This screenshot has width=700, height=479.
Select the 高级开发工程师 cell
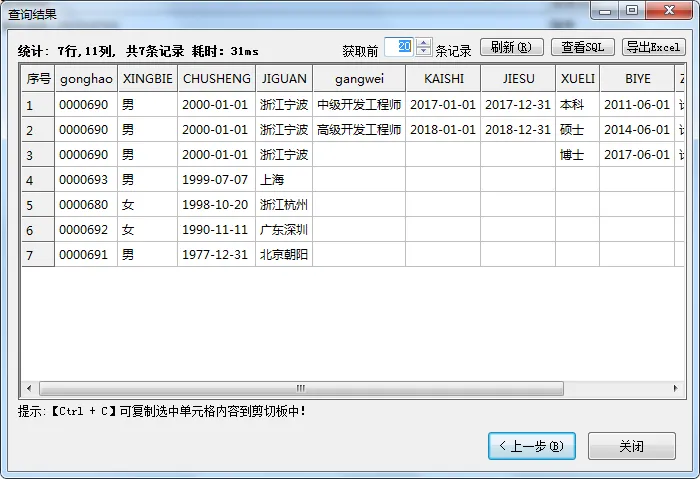pos(359,130)
